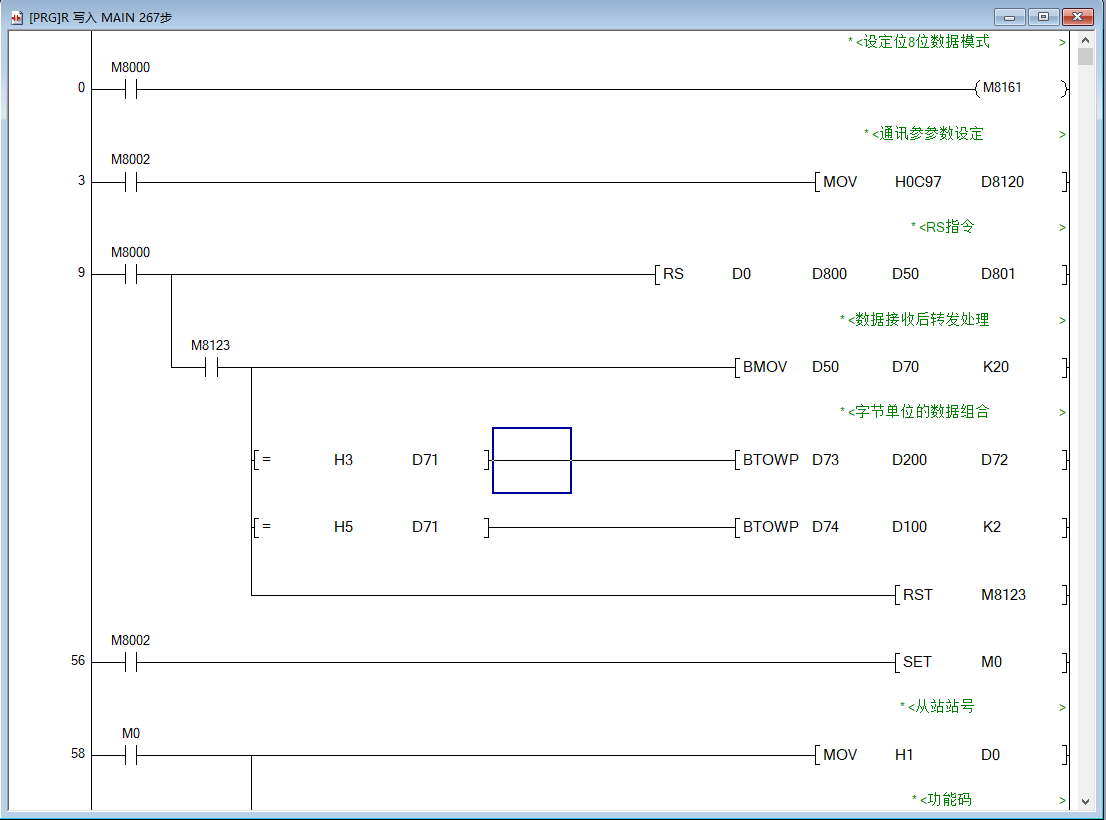
Task: Select the M8000 contact at step 0
Action: click(x=130, y=89)
